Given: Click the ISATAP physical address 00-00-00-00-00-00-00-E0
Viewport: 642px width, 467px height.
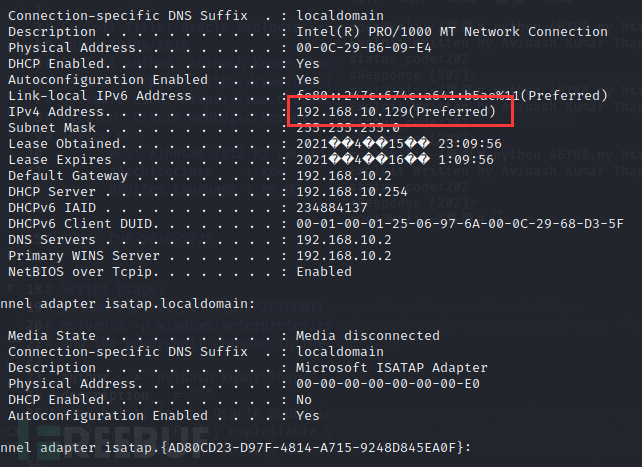Looking at the screenshot, I should (388, 384).
